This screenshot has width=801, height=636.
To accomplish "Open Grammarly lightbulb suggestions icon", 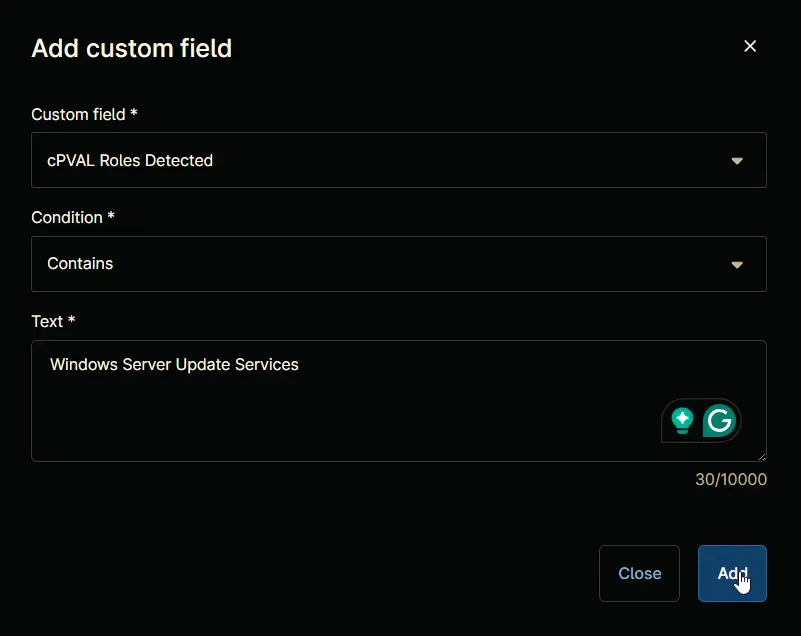I will point(682,421).
